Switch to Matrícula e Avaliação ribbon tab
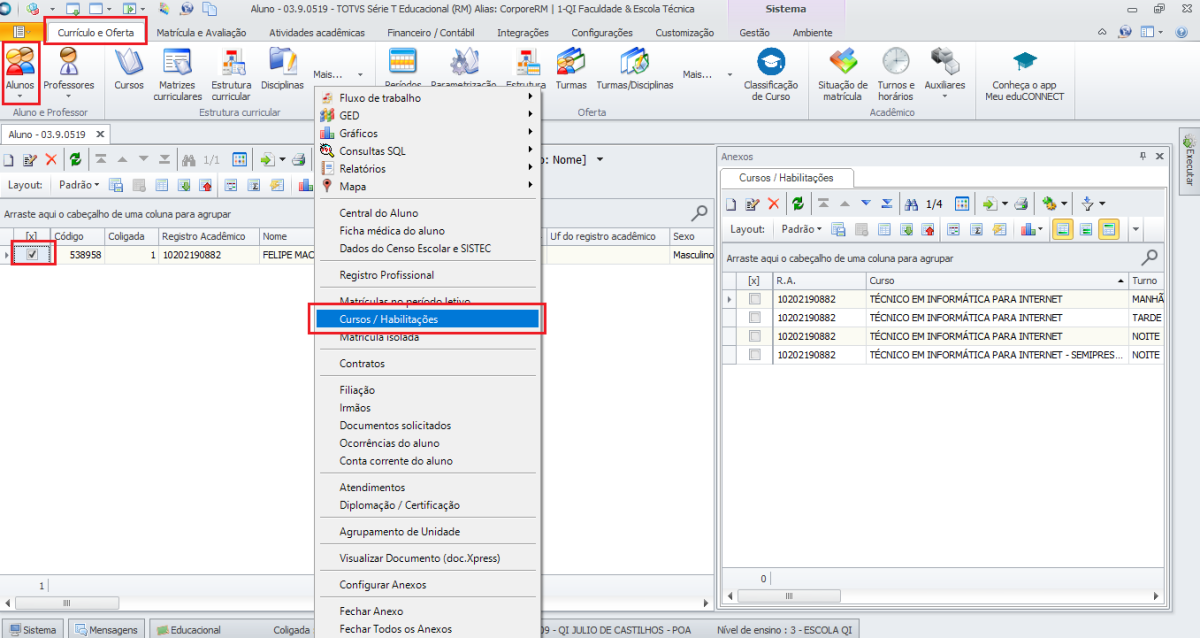 [x=205, y=32]
